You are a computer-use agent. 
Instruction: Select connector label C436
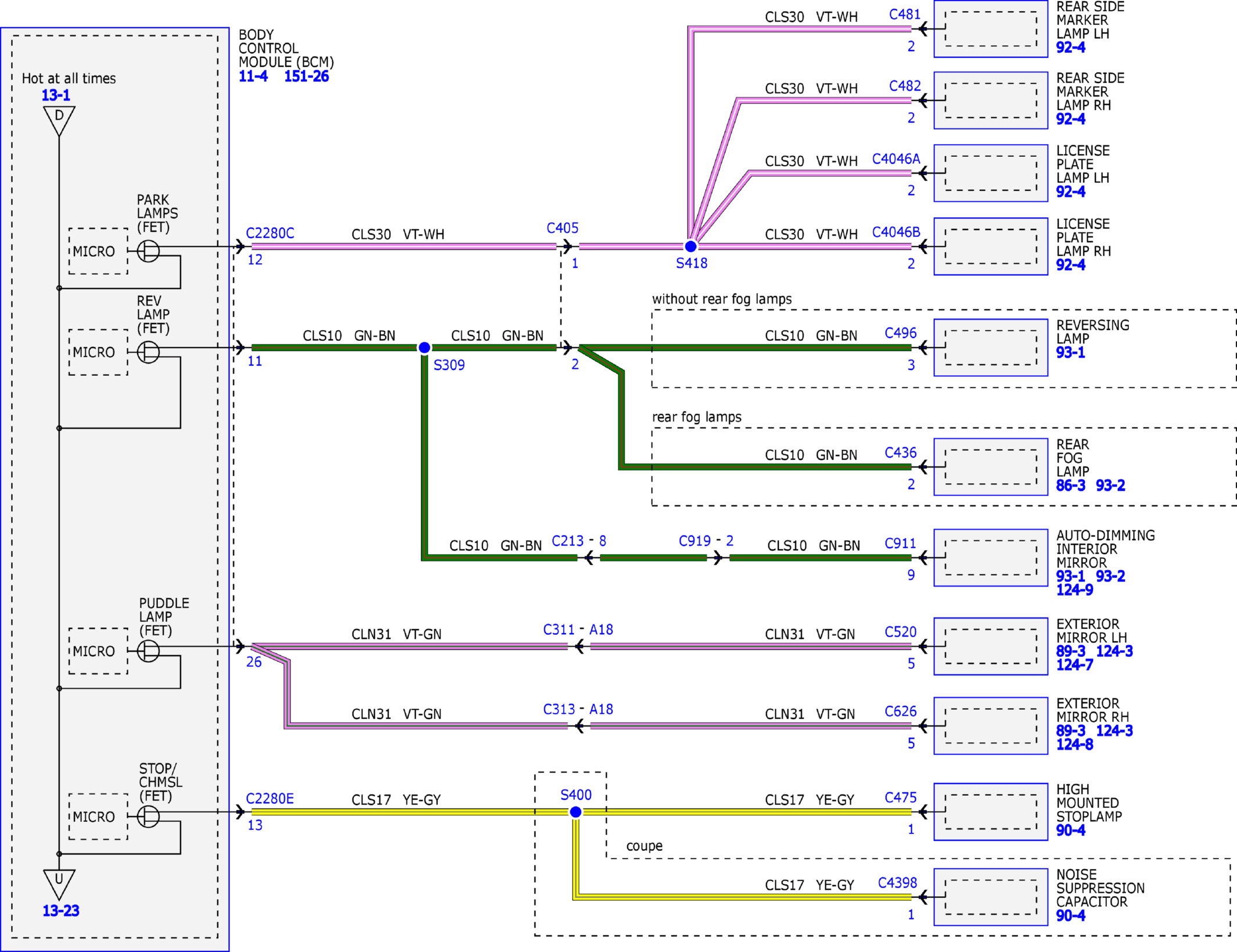(901, 452)
